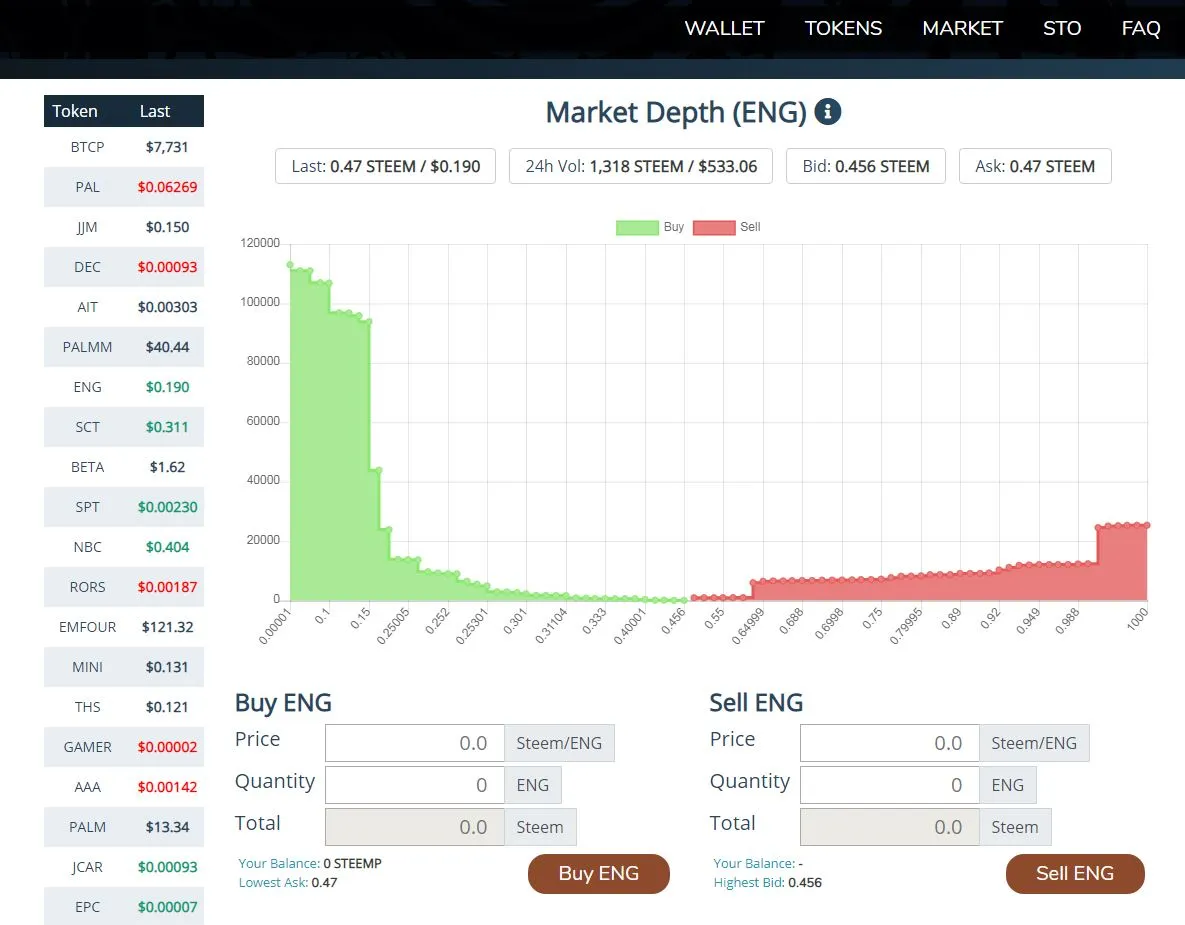1185x925 pixels.
Task: Select the RORS token row
Action: (124, 587)
